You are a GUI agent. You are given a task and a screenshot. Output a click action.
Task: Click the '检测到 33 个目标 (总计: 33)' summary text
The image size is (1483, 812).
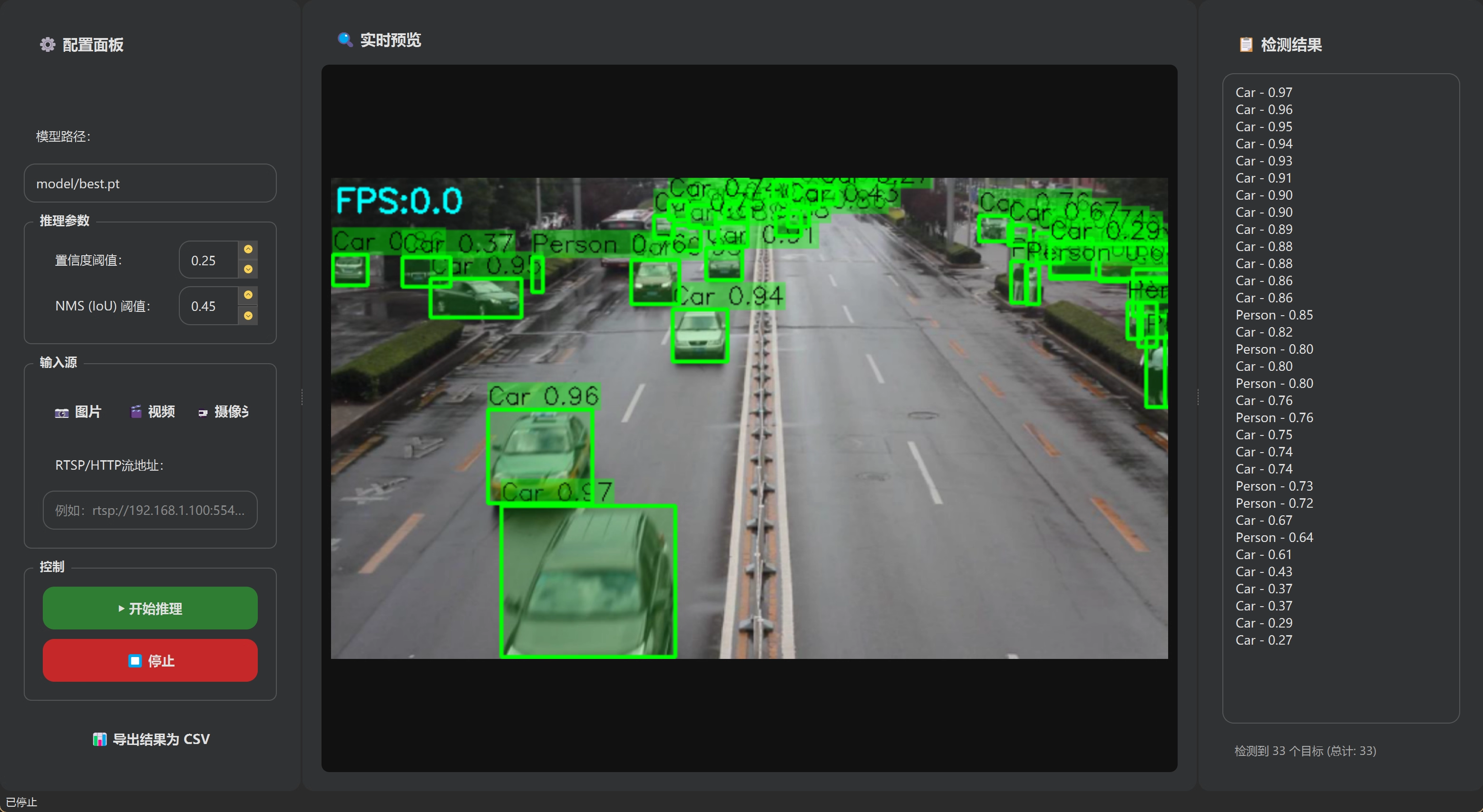tap(1305, 750)
